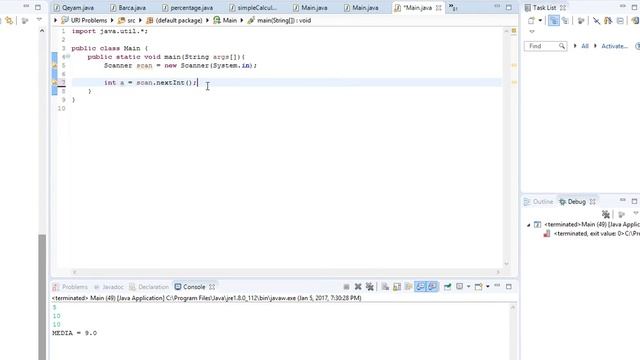Expand the arrow before src in breadcrumb

112,20
